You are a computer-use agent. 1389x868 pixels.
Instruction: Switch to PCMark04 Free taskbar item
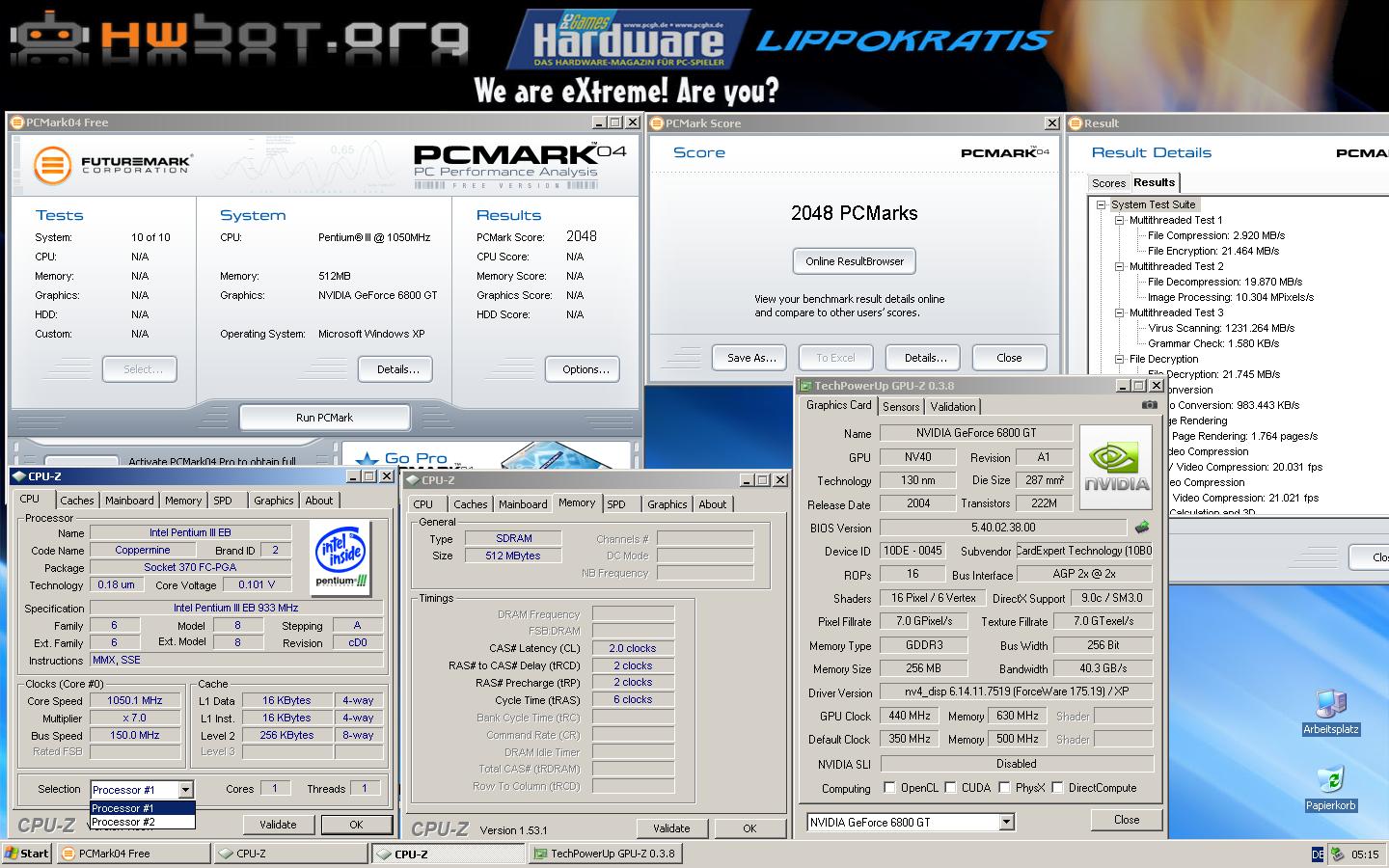click(x=133, y=854)
